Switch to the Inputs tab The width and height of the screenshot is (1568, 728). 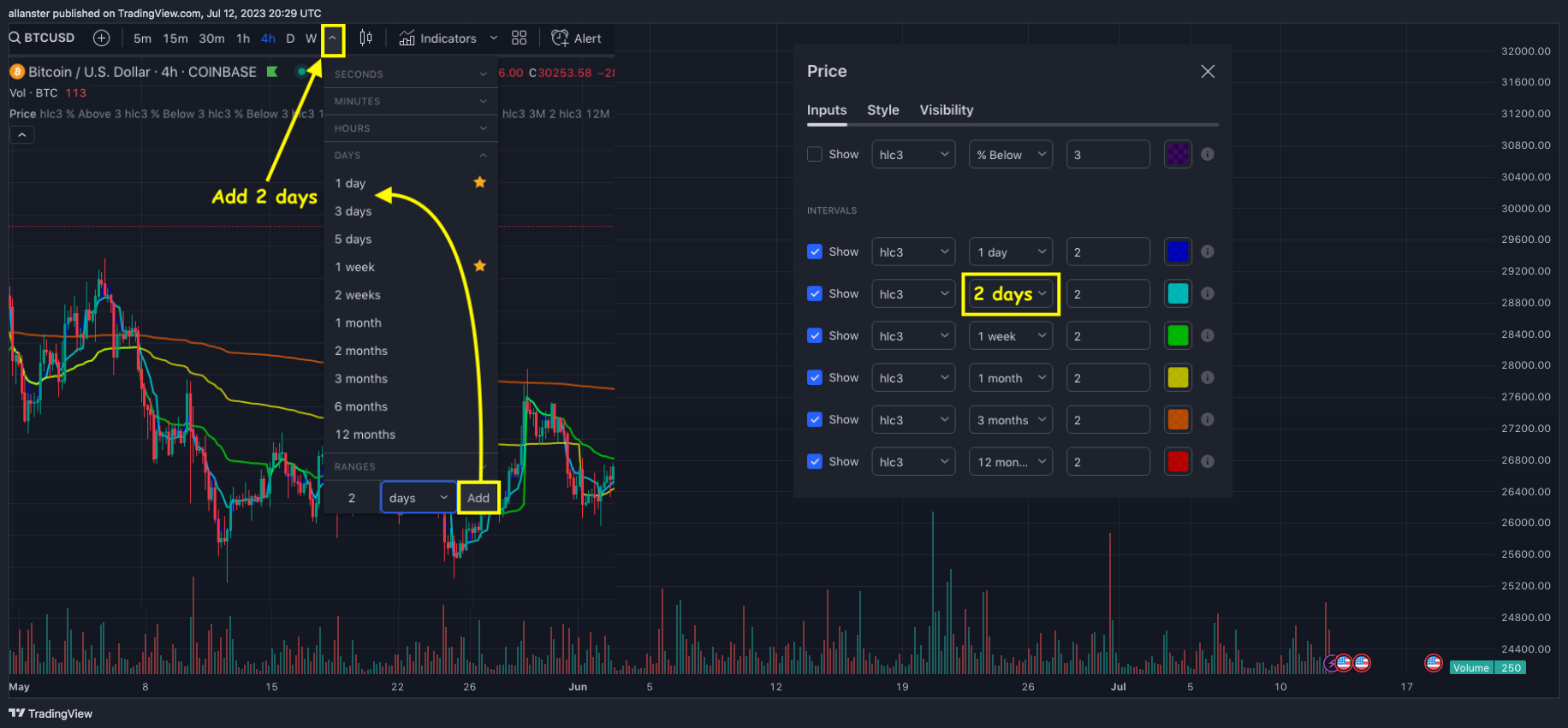pyautogui.click(x=827, y=109)
